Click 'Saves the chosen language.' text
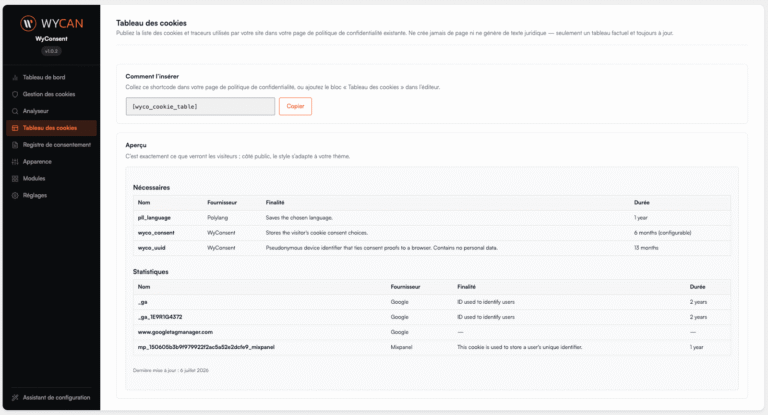This screenshot has width=768, height=415. (299, 218)
